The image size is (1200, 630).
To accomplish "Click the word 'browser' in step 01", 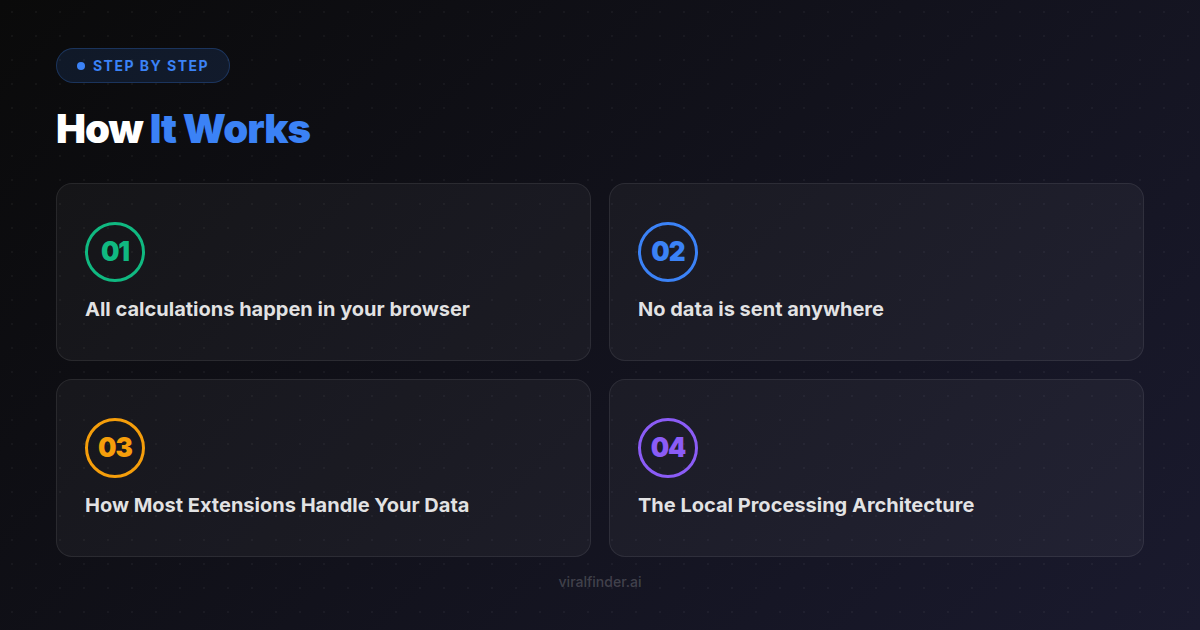I will (x=431, y=309).
